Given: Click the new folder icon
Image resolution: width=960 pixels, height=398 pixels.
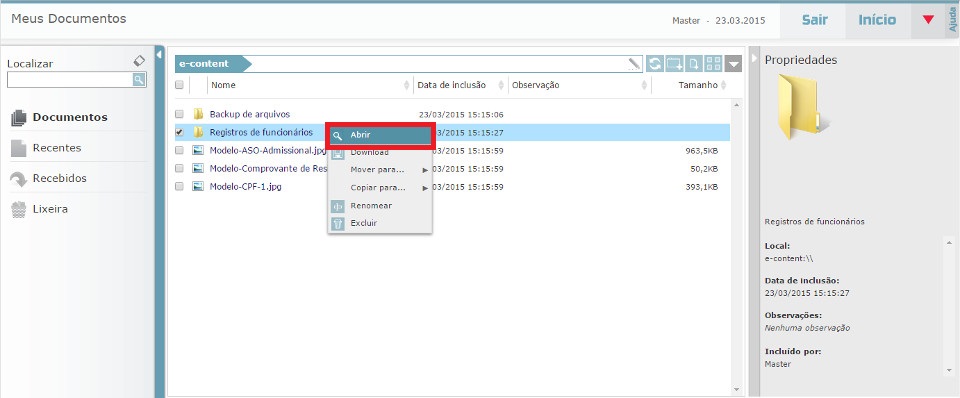Looking at the screenshot, I should 675,63.
